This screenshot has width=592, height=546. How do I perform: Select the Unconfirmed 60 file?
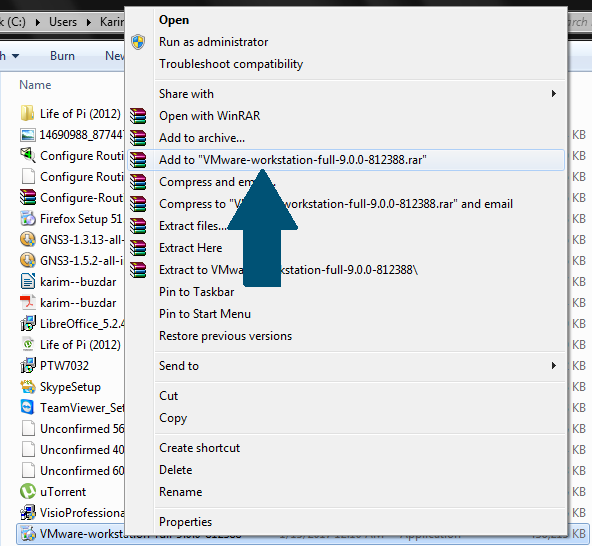72,471
